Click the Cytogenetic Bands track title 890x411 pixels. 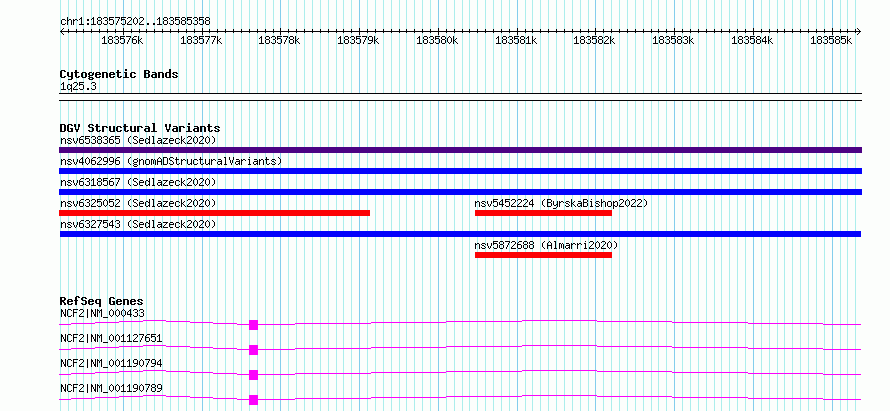pyautogui.click(x=119, y=74)
